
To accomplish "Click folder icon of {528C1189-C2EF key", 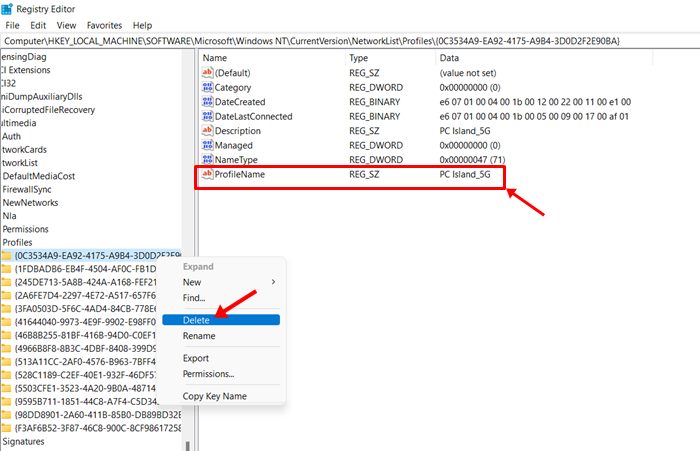I will coord(6,375).
